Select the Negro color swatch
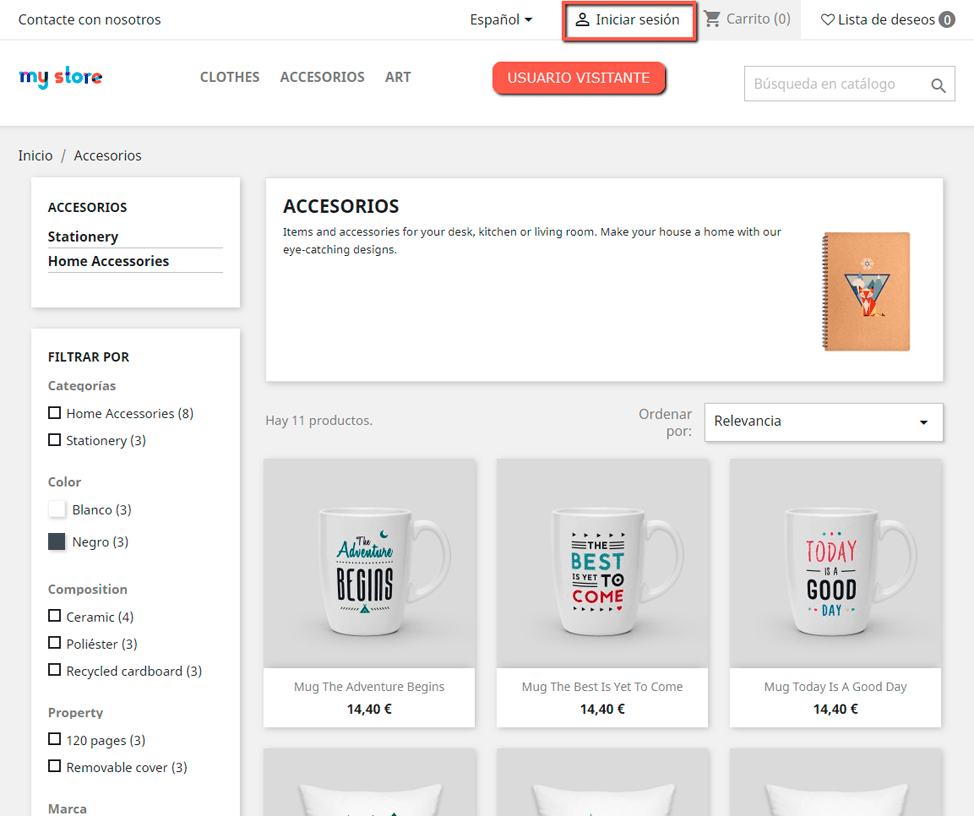The image size is (974, 816). click(x=57, y=542)
